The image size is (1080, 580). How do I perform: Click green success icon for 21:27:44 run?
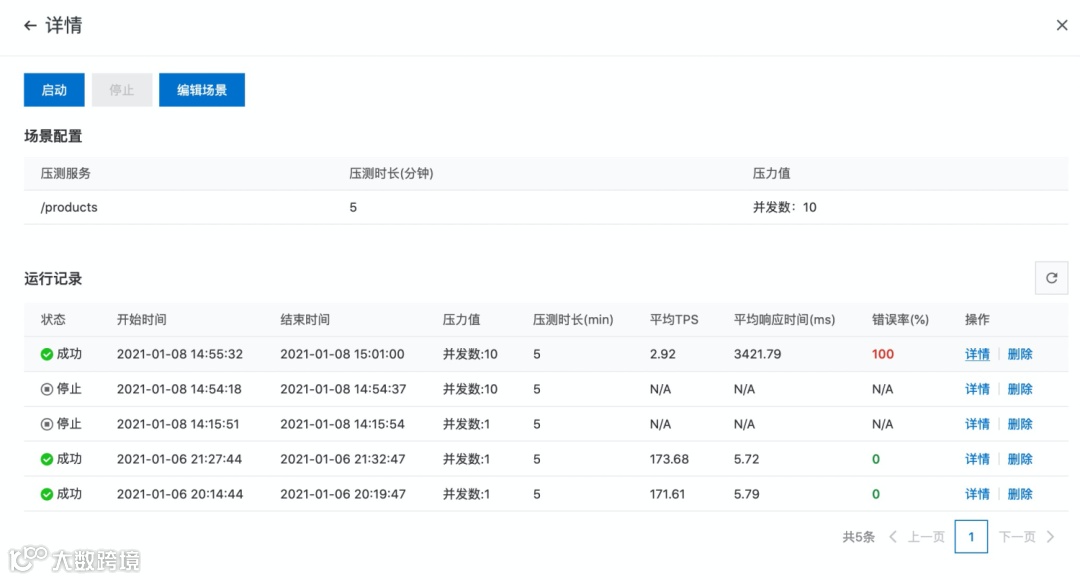(x=47, y=459)
